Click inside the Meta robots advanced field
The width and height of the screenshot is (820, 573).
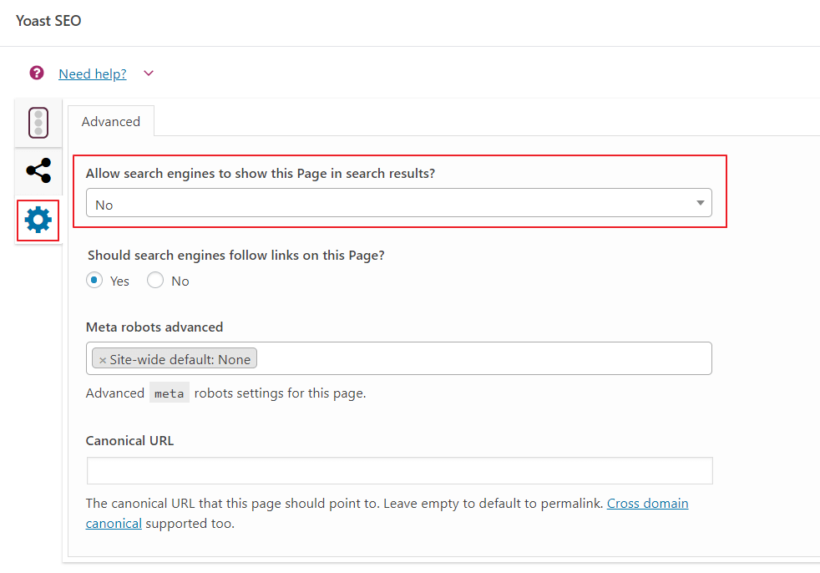[x=398, y=358]
